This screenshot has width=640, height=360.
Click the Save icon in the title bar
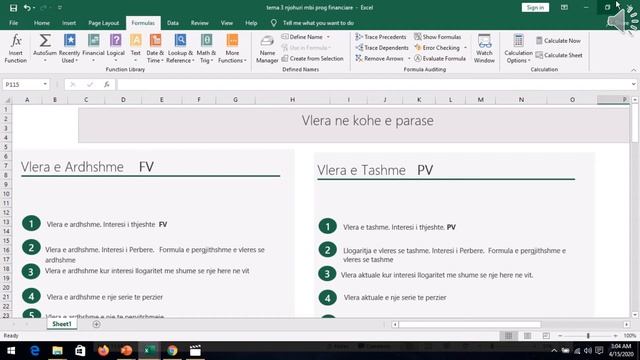point(13,8)
